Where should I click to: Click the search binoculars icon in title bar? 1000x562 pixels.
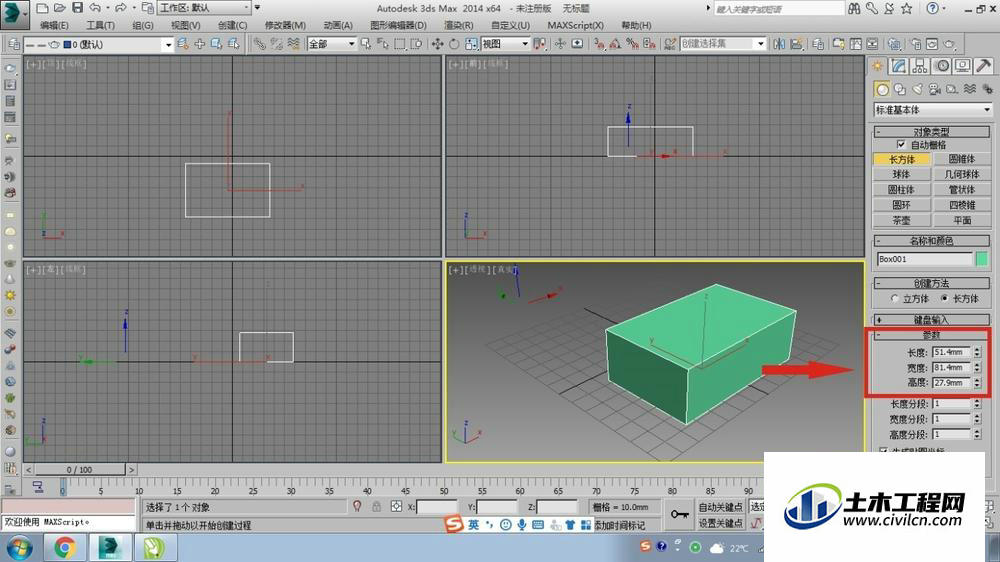click(854, 8)
